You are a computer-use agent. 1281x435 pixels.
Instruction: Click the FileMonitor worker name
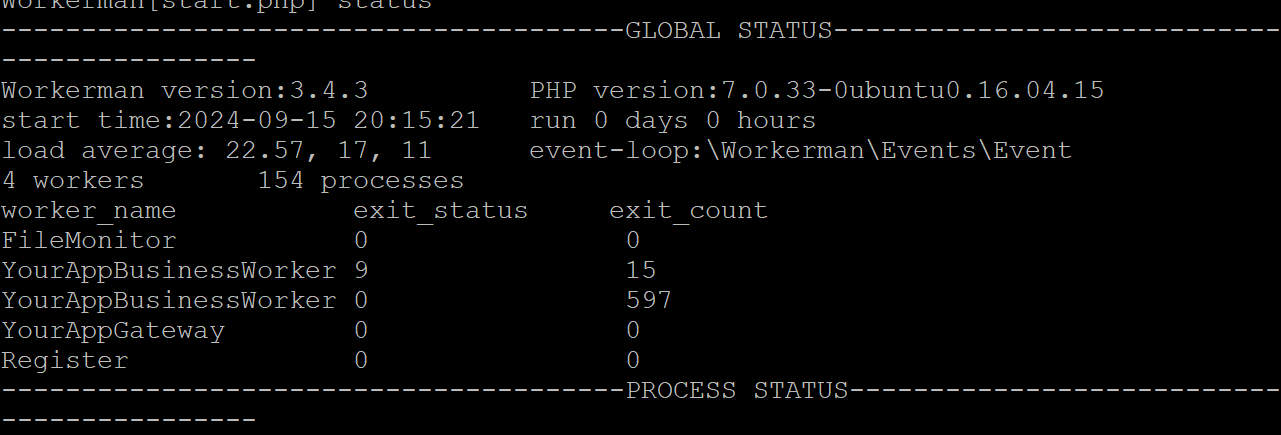click(x=89, y=240)
